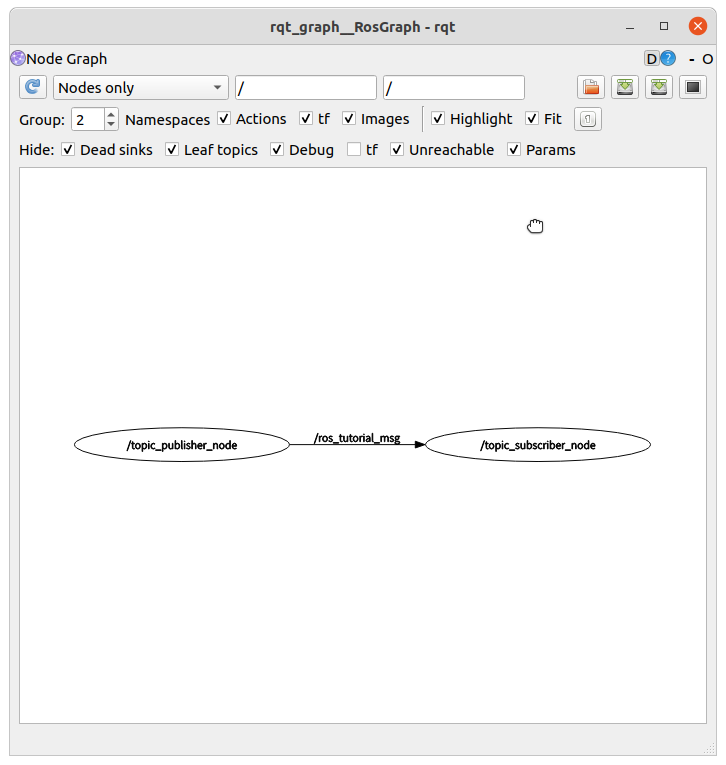Click the Node Graph plugin icon
The image size is (726, 765).
(18, 58)
